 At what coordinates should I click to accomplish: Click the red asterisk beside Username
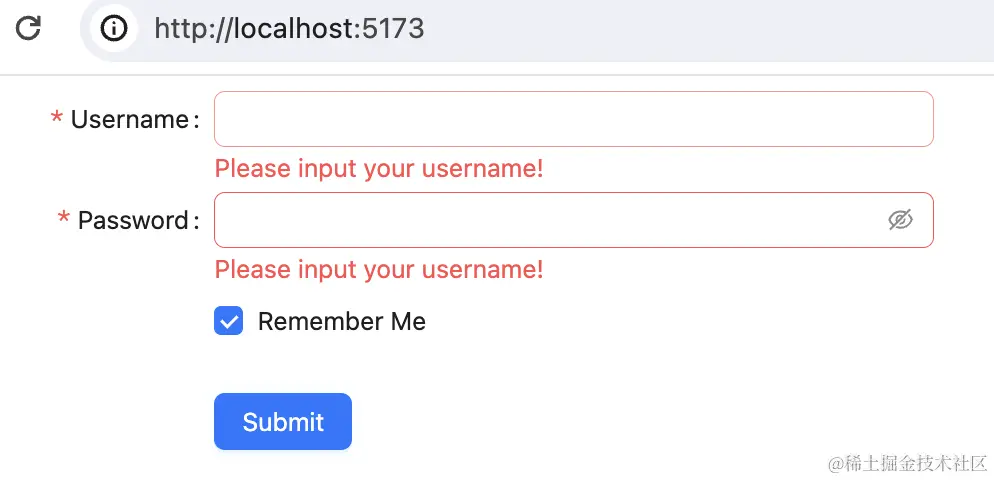[x=57, y=121]
